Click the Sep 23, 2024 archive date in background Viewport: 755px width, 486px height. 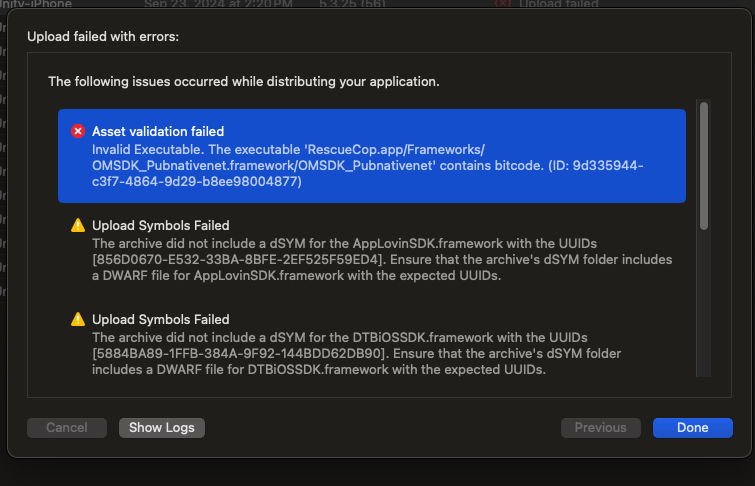click(218, 4)
